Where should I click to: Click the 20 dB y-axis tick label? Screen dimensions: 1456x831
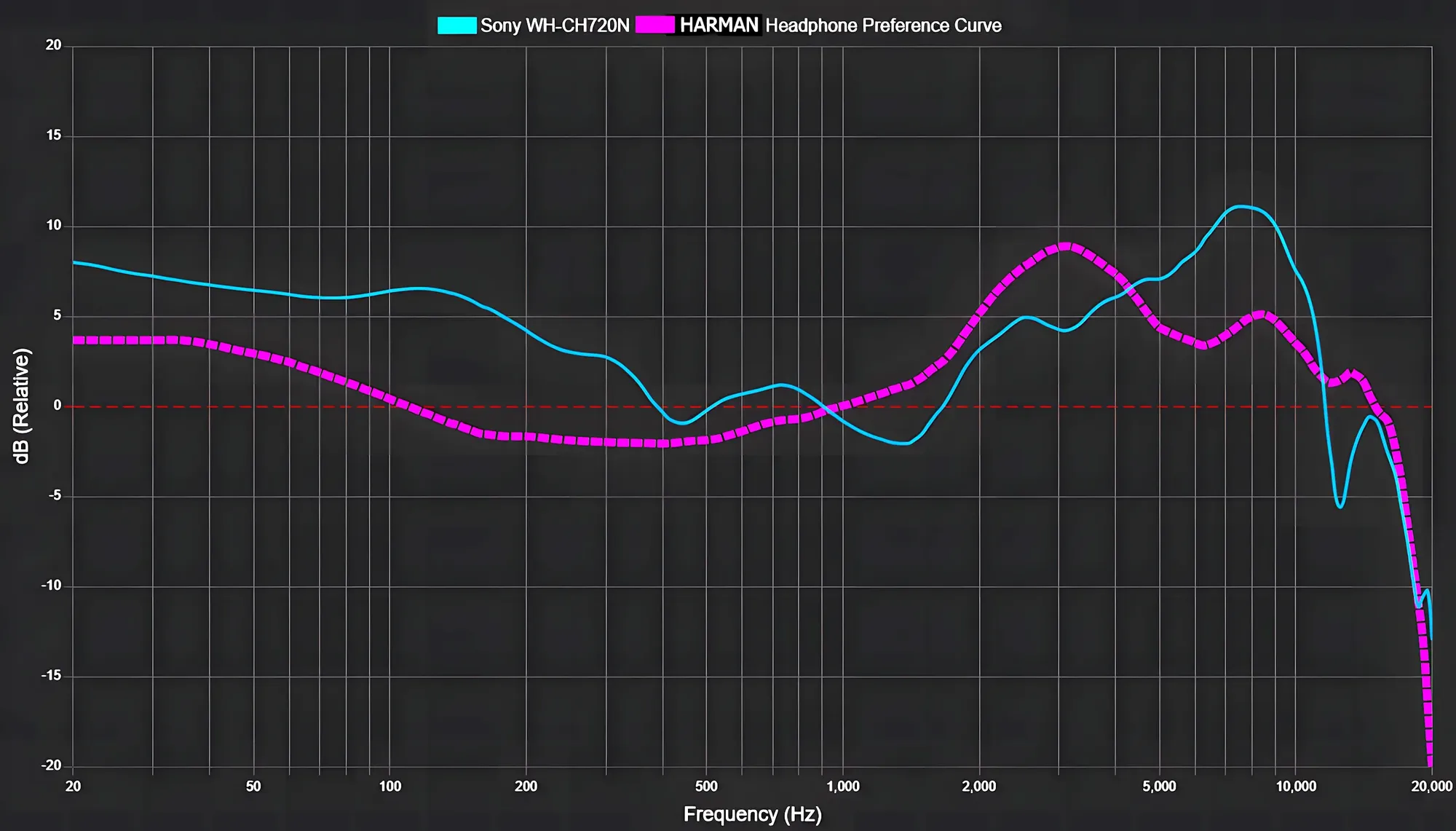point(54,46)
